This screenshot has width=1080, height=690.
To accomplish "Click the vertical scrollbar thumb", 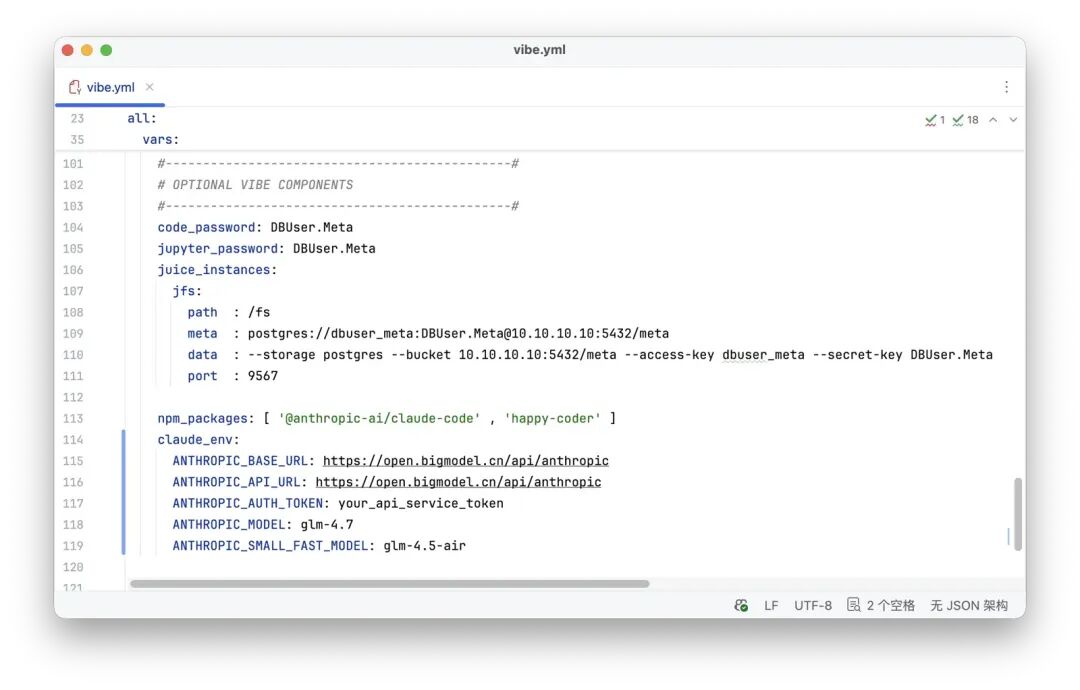I will point(1018,514).
